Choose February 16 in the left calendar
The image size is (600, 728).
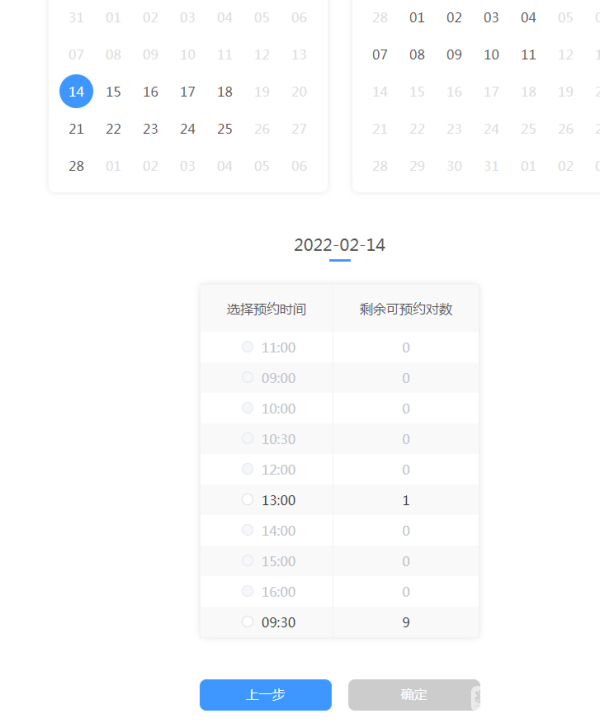pos(150,92)
